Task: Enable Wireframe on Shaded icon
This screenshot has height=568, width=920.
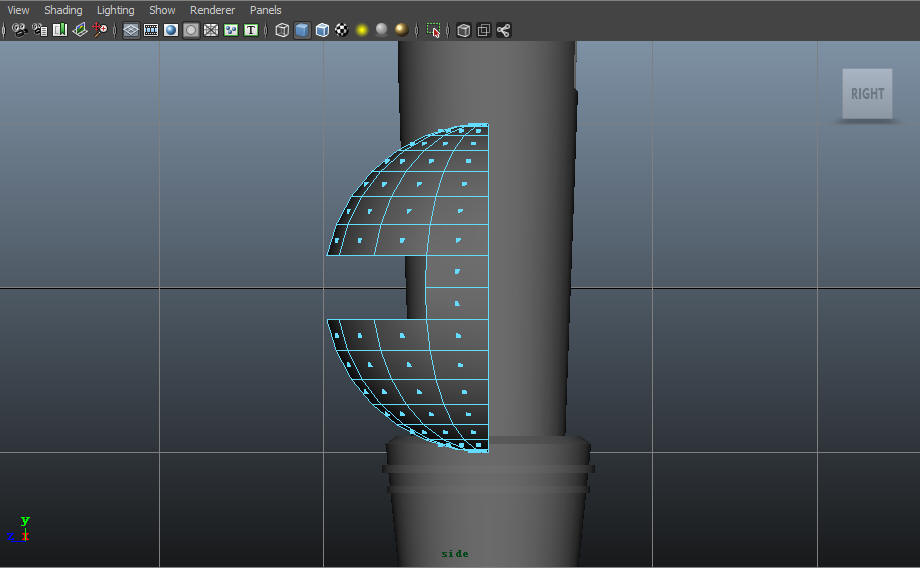Action: (322, 30)
